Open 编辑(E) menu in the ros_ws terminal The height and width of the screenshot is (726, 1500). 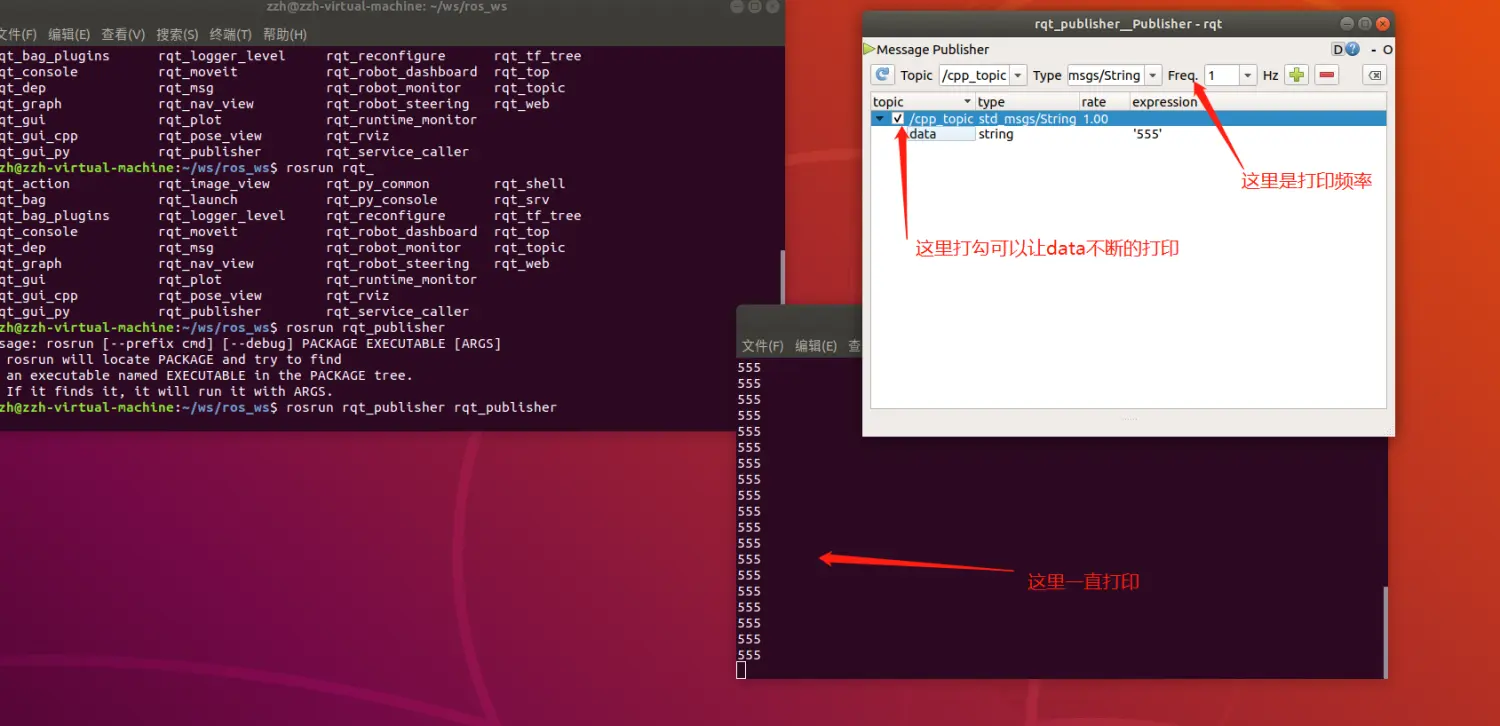(68, 34)
